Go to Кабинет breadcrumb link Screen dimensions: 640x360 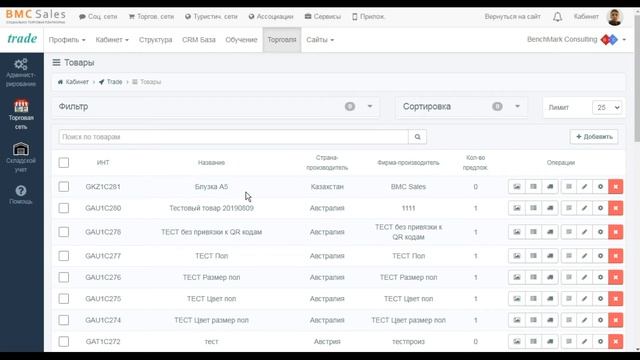[x=73, y=82]
